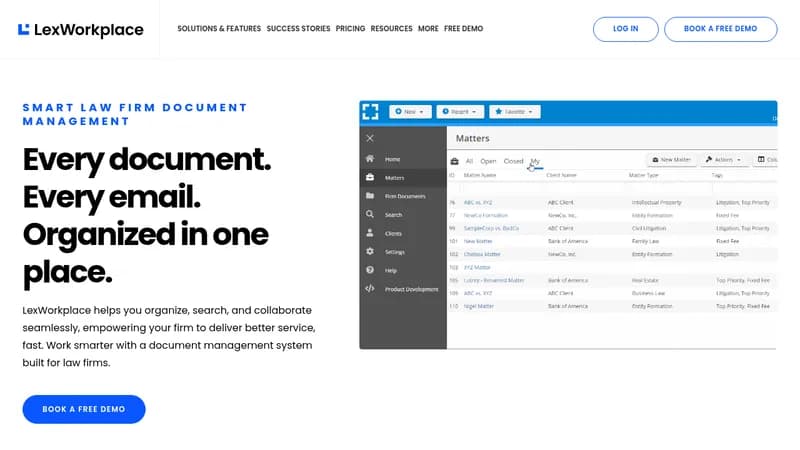Open Success Stories in top navigation
Image resolution: width=800 pixels, height=450 pixels.
coord(298,29)
